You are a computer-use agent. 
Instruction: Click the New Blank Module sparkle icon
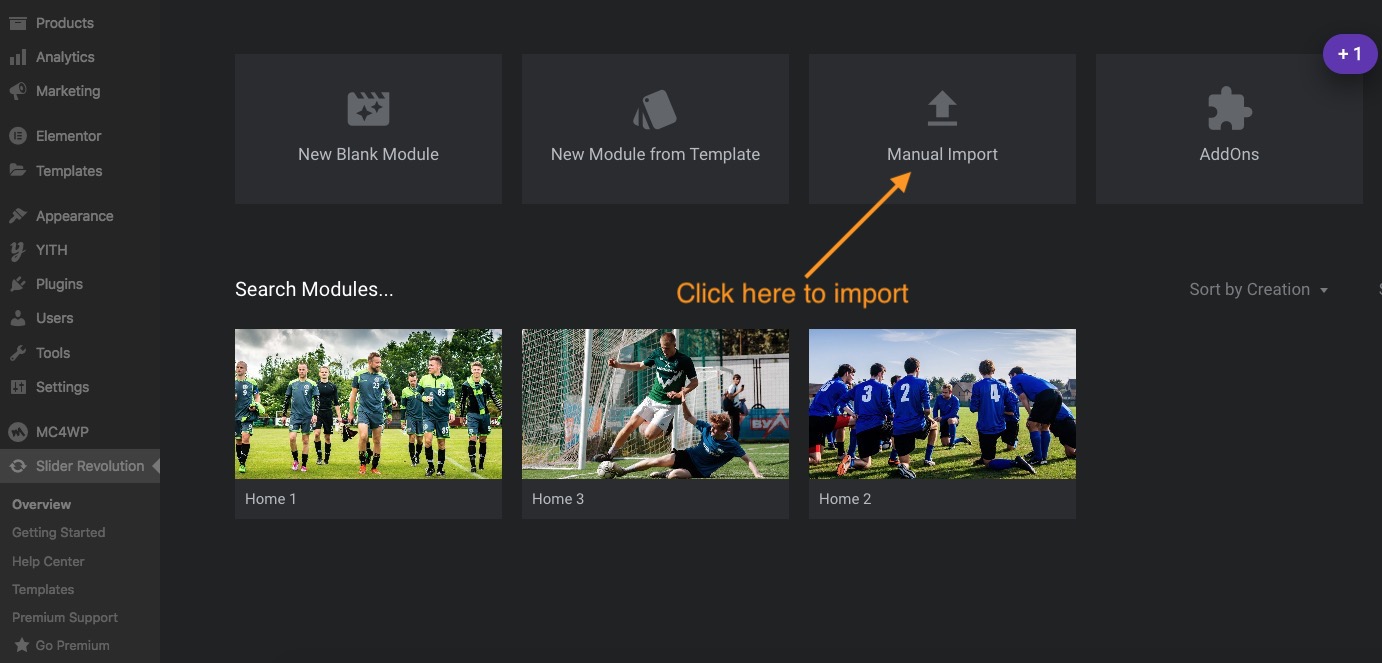click(x=368, y=109)
